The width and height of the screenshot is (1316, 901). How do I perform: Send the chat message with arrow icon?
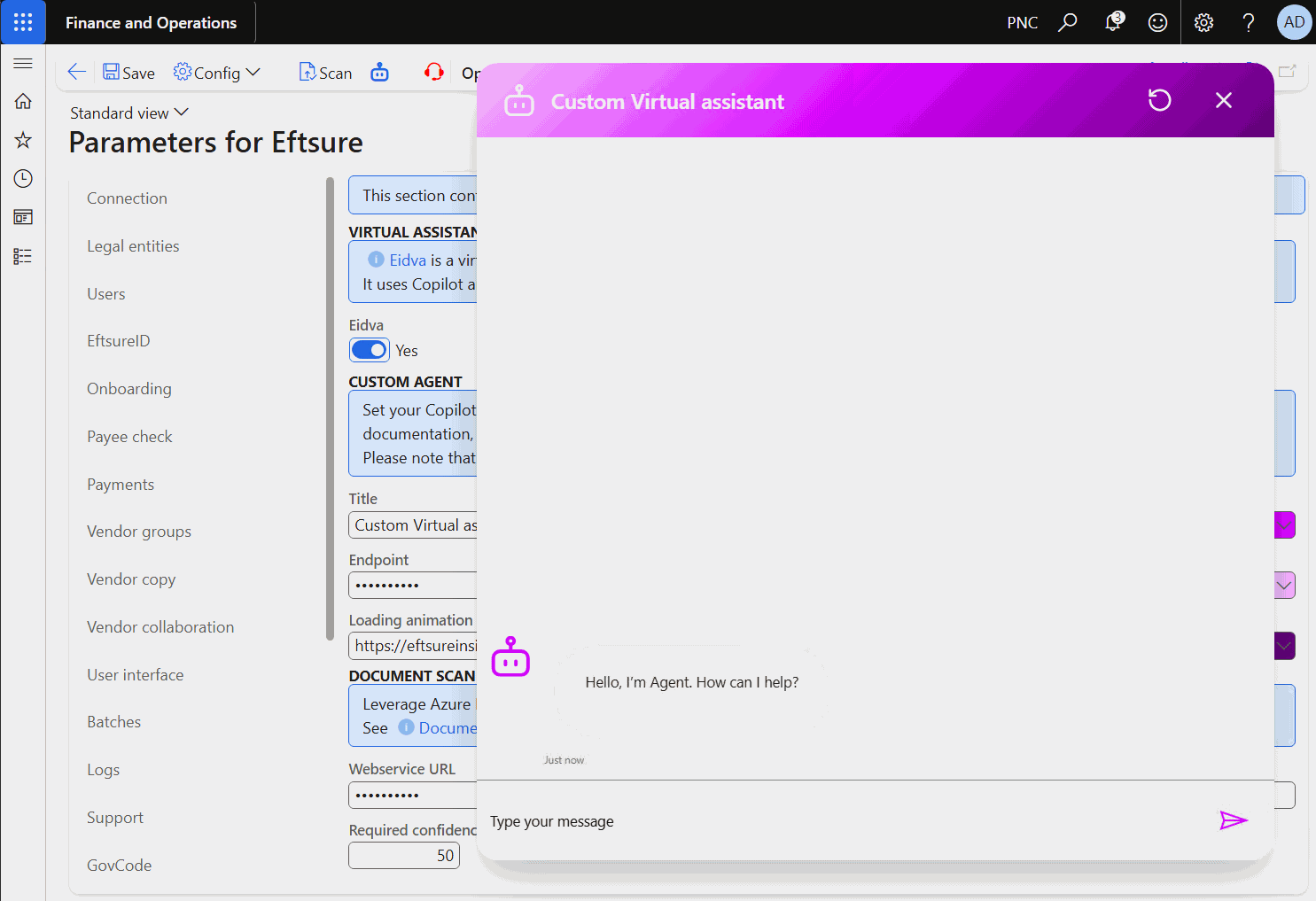[x=1233, y=820]
